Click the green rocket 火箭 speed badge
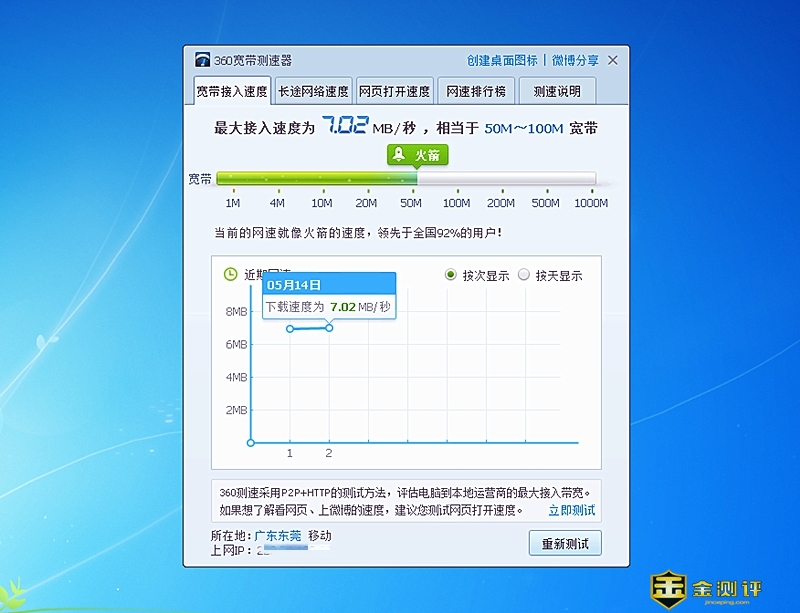 click(x=418, y=155)
